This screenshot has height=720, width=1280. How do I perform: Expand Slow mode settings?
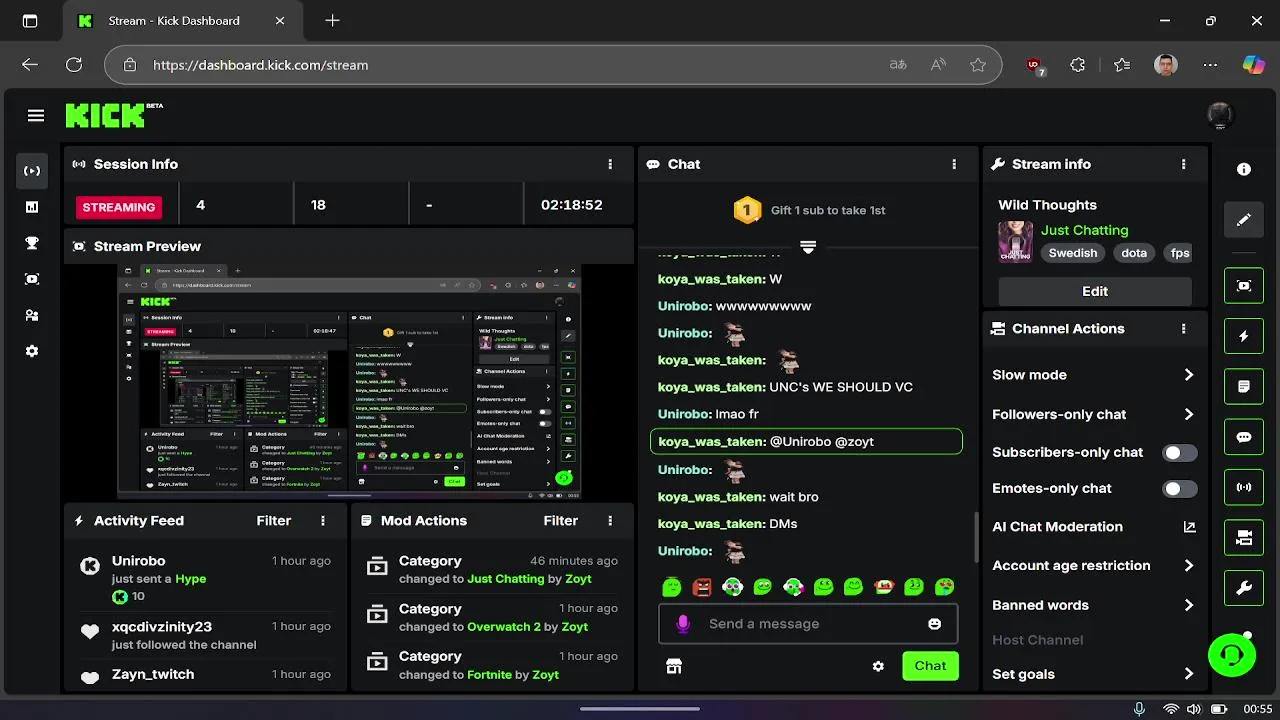(1094, 375)
